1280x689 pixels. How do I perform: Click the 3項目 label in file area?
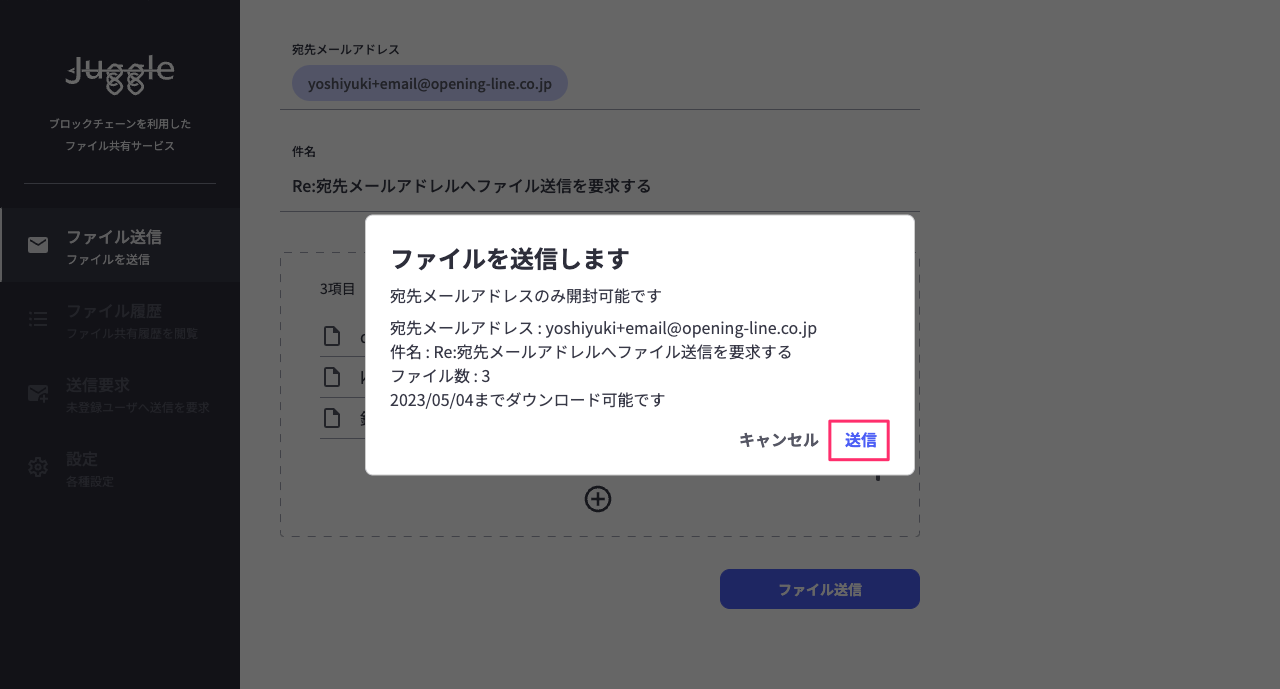pyautogui.click(x=337, y=289)
